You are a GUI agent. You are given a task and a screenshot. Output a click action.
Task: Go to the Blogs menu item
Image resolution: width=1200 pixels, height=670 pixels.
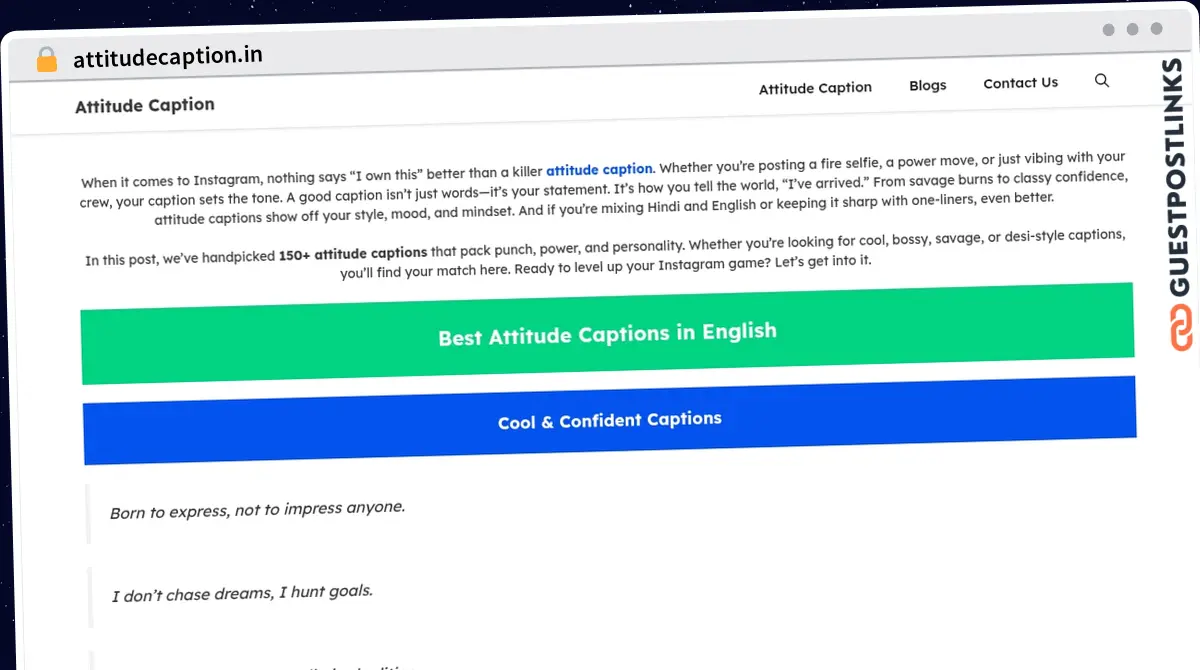[927, 85]
